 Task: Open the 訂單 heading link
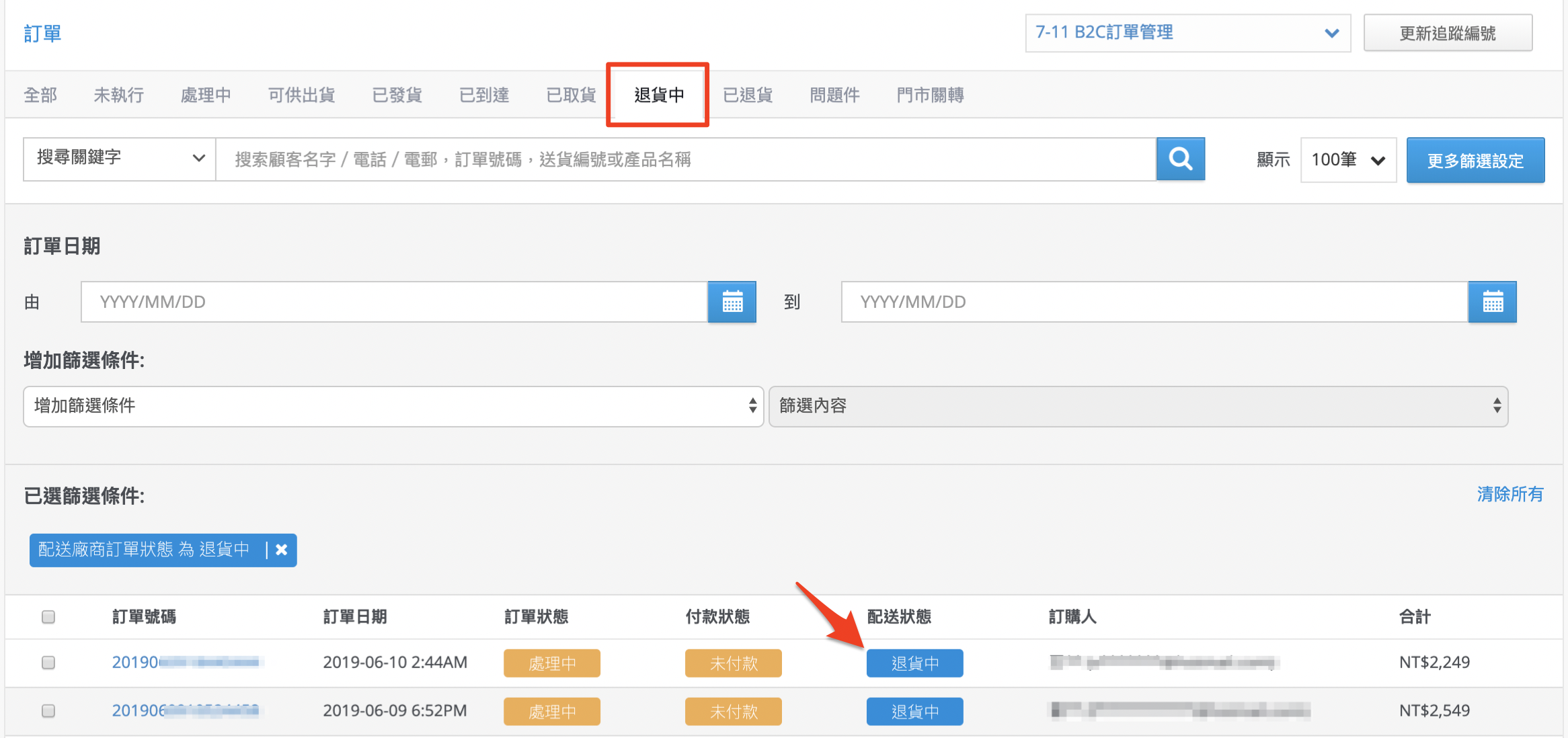(x=42, y=34)
